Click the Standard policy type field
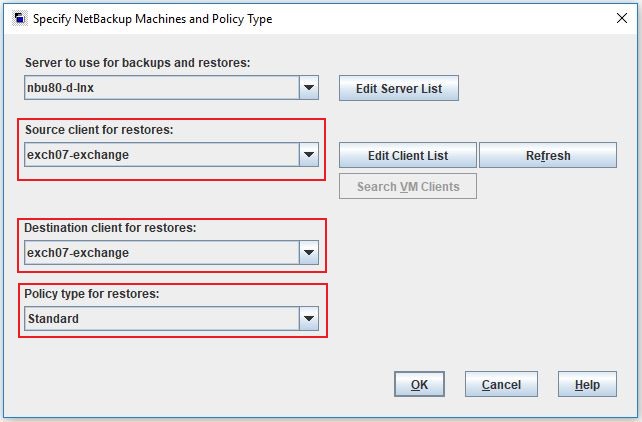 pyautogui.click(x=160, y=319)
